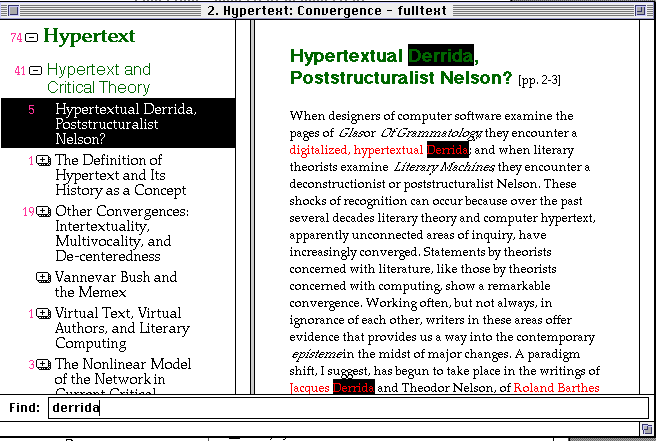Open Hypertext and Critical Theory entry

click(99, 78)
